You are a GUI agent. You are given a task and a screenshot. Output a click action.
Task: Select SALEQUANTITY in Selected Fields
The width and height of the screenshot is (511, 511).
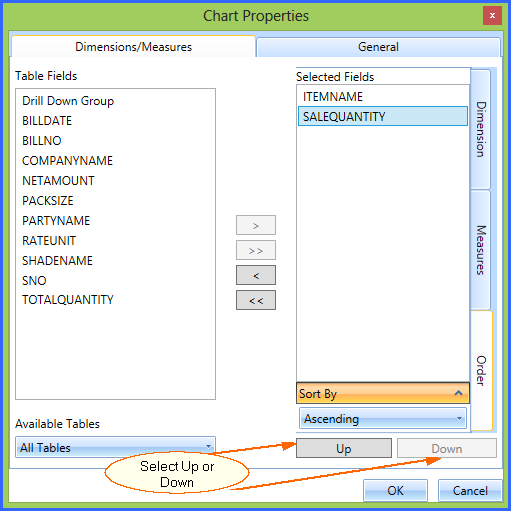[x=383, y=116]
